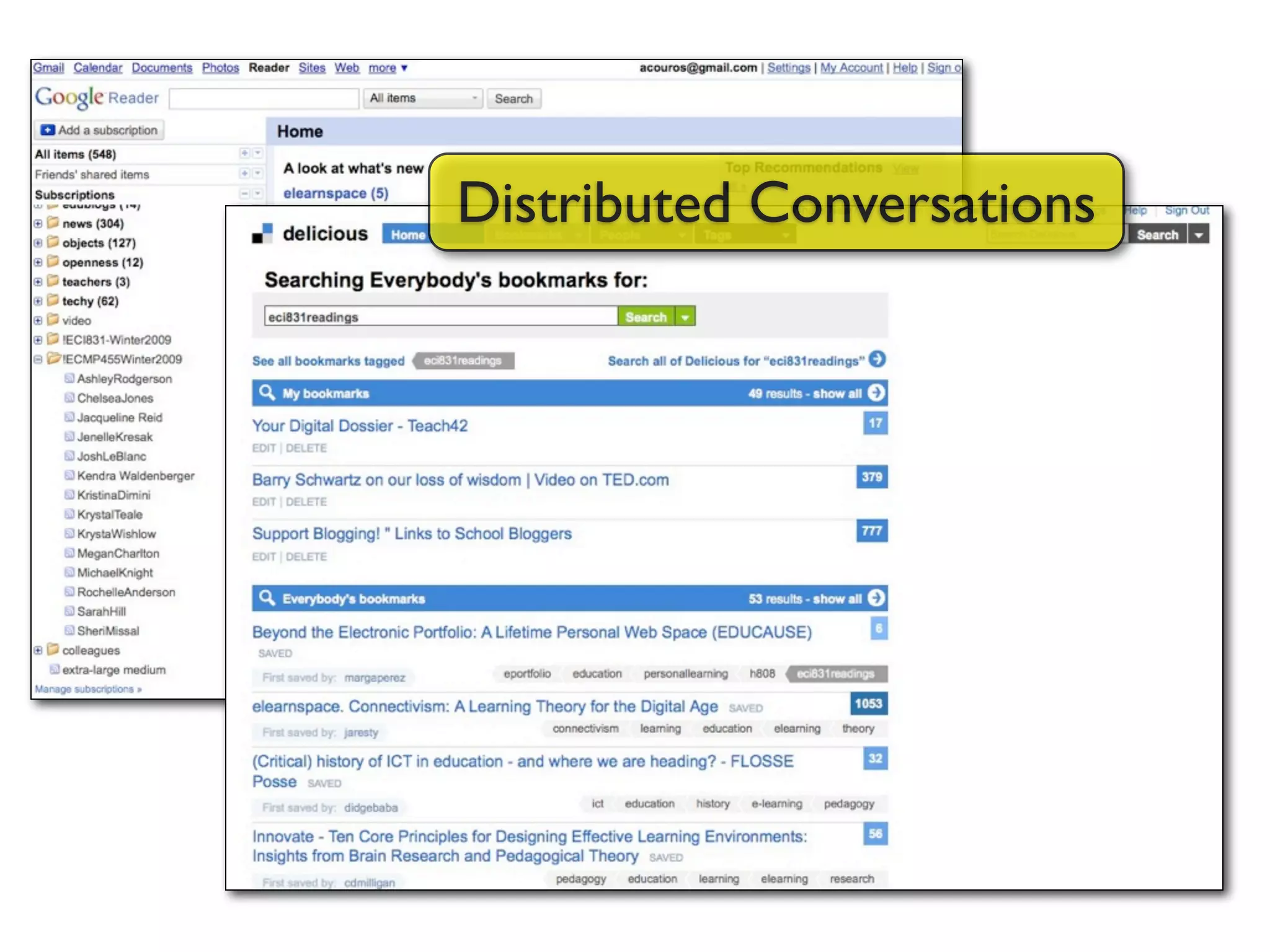Click the Add a subscription button
The height and width of the screenshot is (952, 1270).
[x=99, y=130]
